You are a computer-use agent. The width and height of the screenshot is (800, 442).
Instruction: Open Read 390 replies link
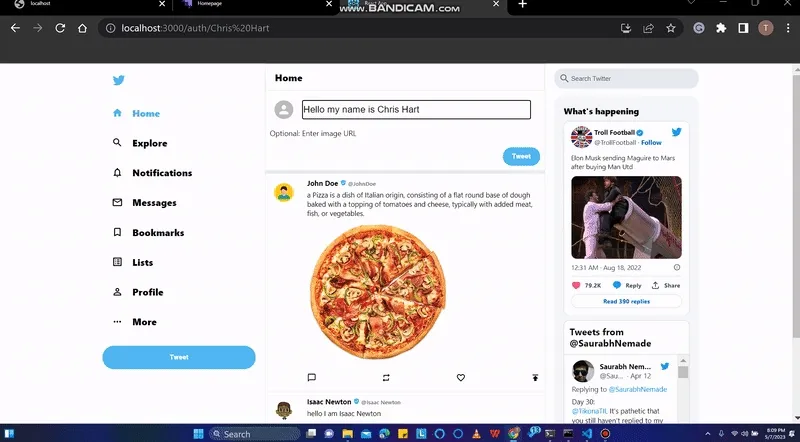626,301
